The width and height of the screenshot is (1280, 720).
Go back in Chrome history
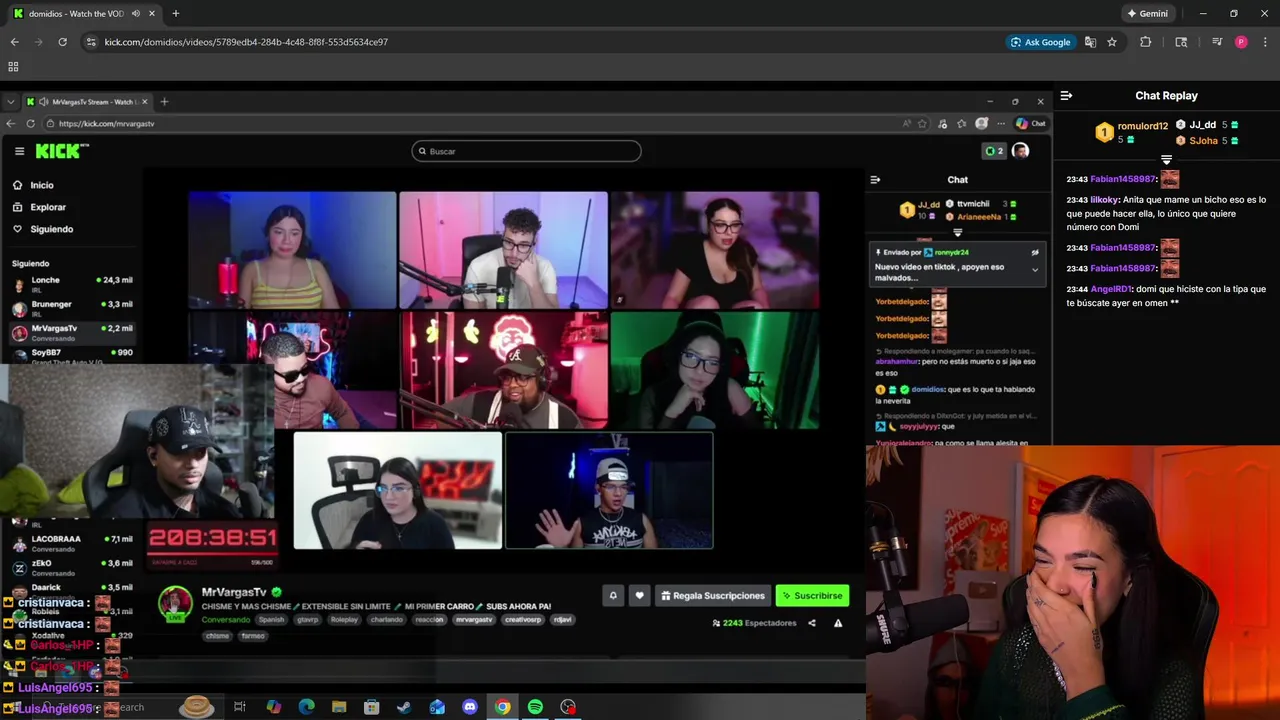pos(14,42)
